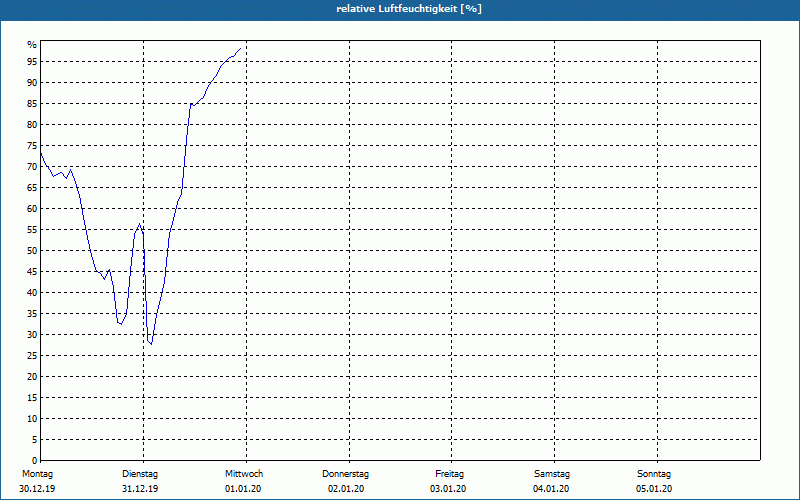800x500 pixels.
Task: Click the y-axis value 90
Action: point(32,83)
